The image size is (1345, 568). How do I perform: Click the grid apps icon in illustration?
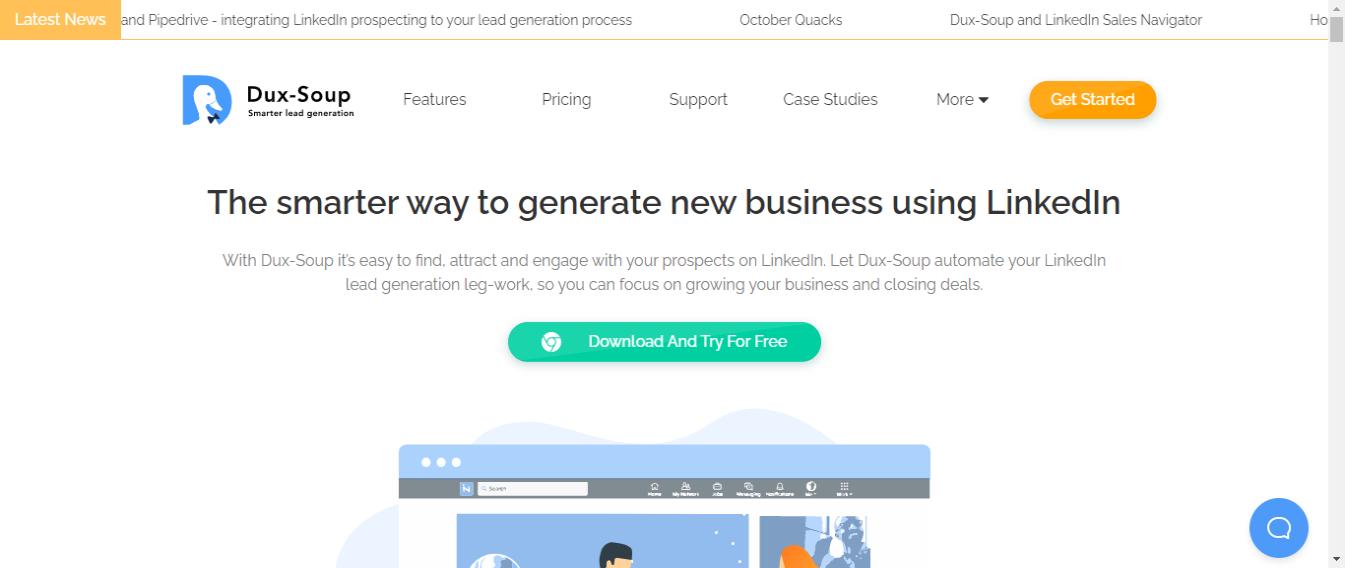(x=844, y=488)
